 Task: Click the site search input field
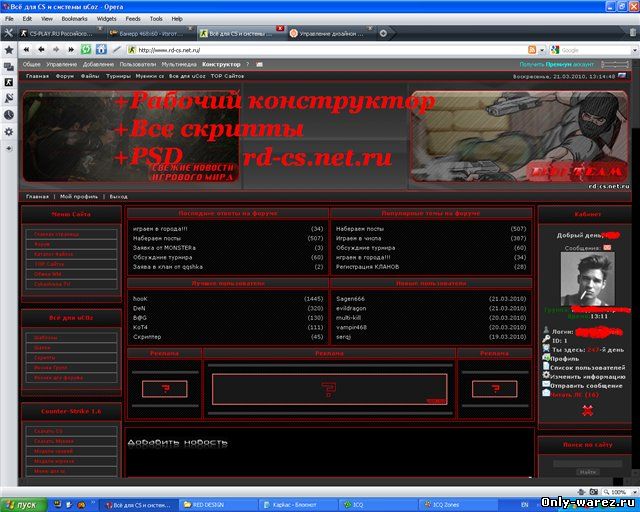click(587, 461)
